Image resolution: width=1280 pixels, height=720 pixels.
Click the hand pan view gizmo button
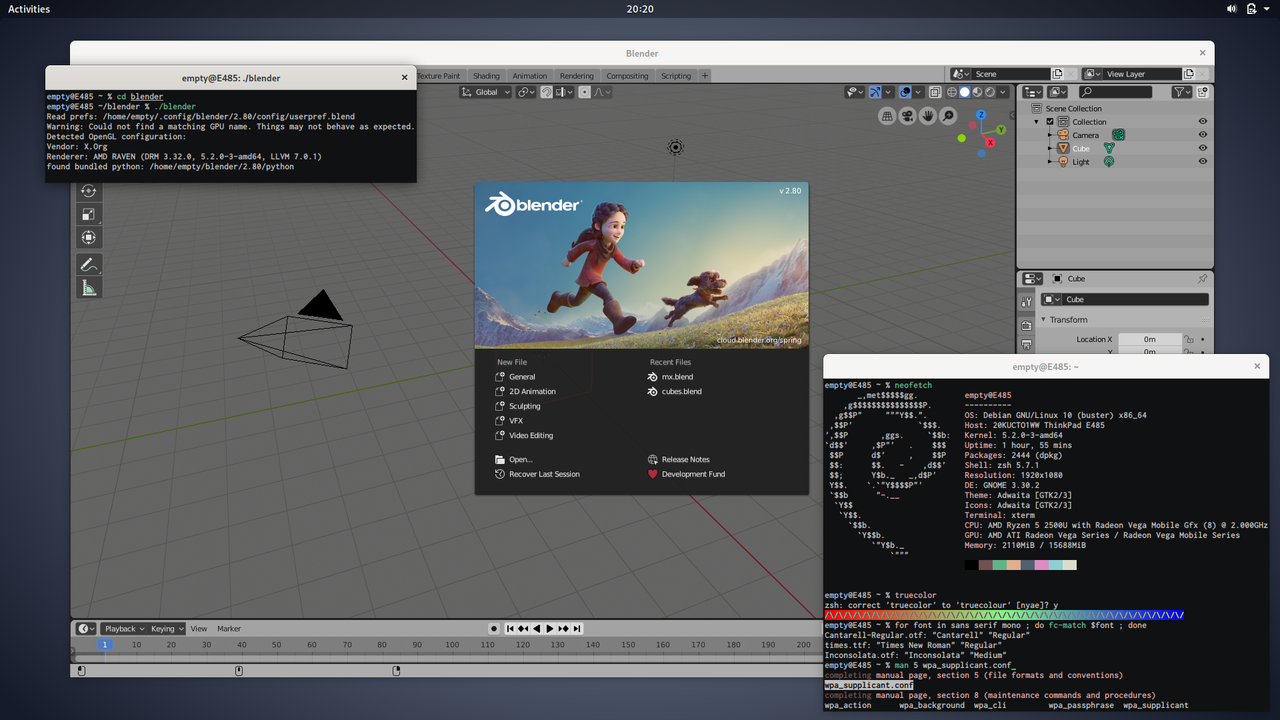click(928, 116)
